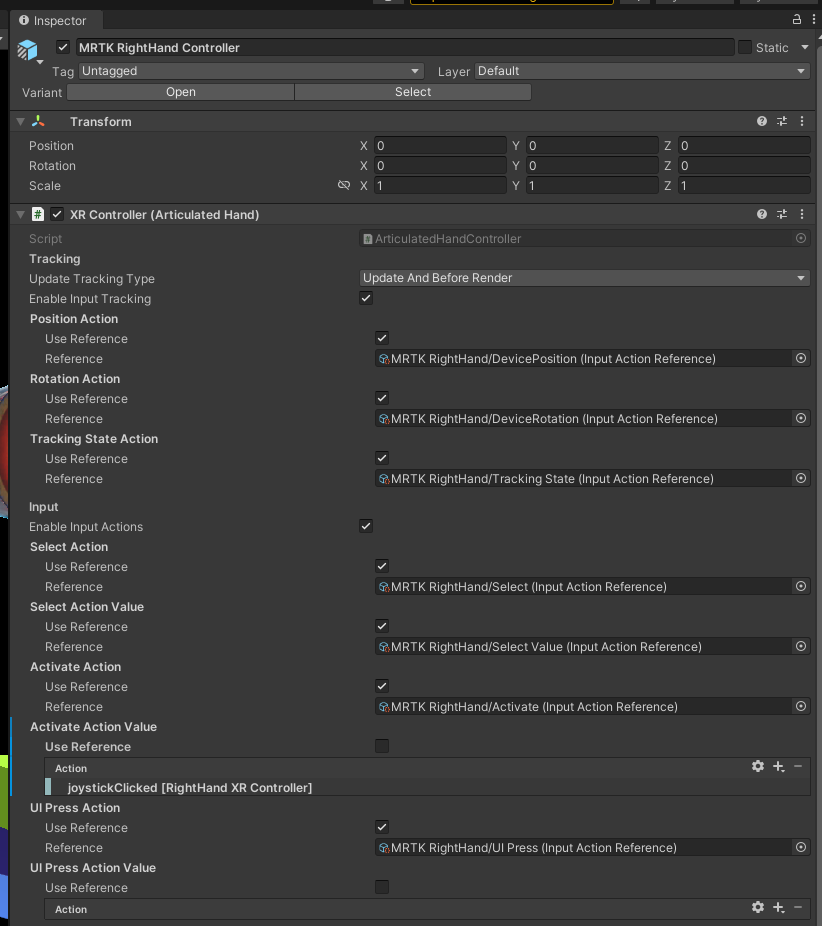Toggle Position Action Use Reference
The height and width of the screenshot is (926, 822).
(x=382, y=338)
